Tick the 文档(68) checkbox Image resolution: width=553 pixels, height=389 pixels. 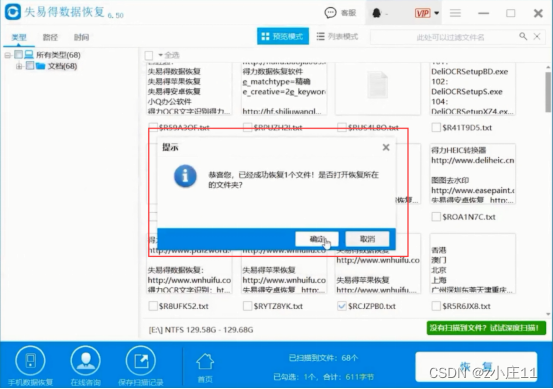[x=30, y=66]
